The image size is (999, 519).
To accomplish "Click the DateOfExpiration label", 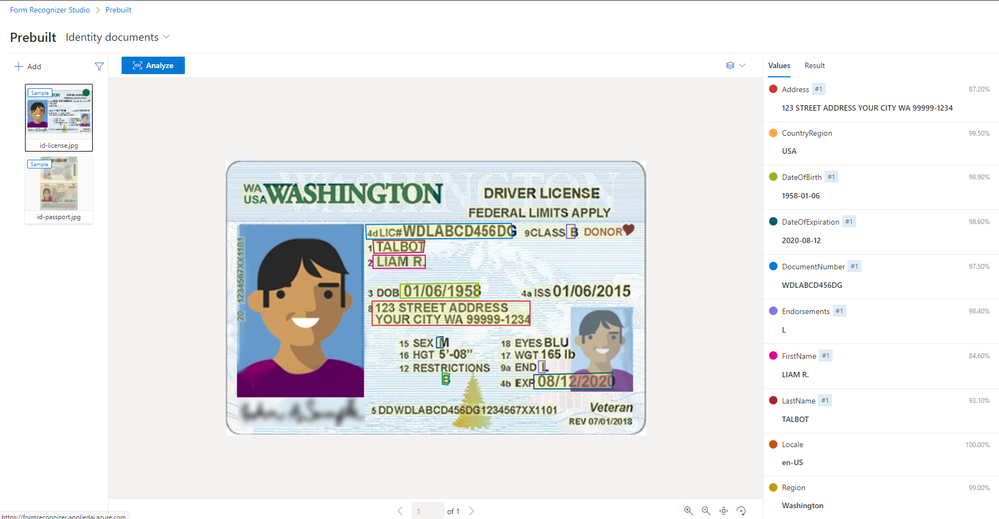I will click(810, 222).
